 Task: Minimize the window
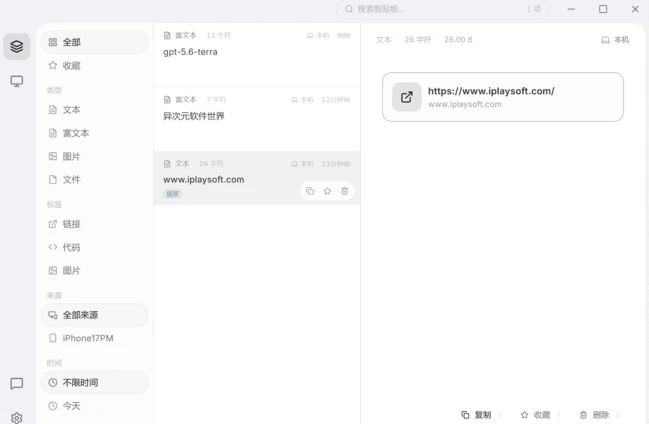571,9
